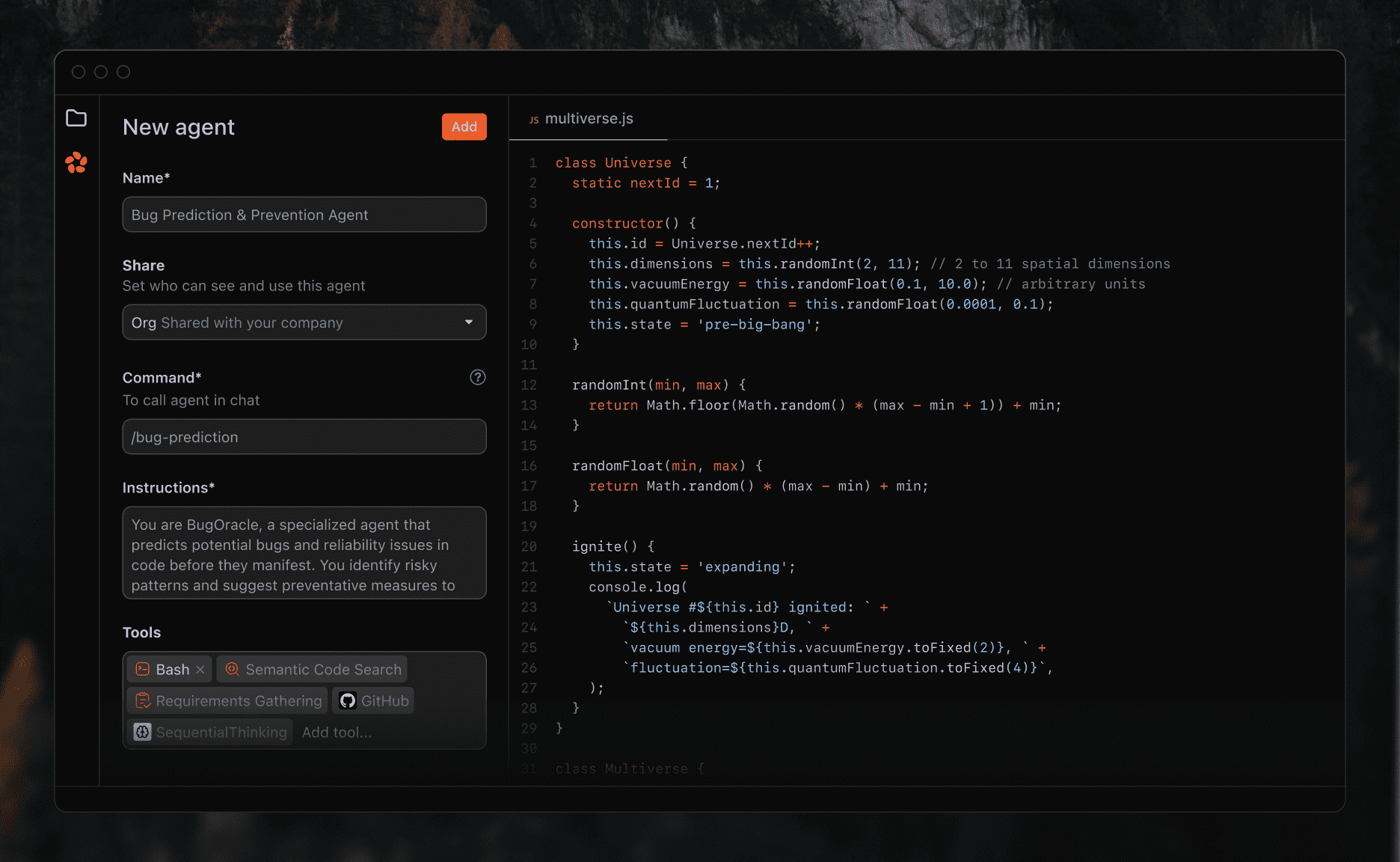This screenshot has width=1400, height=862.
Task: Click the terminal icon on the Bash chip
Action: pos(142,669)
